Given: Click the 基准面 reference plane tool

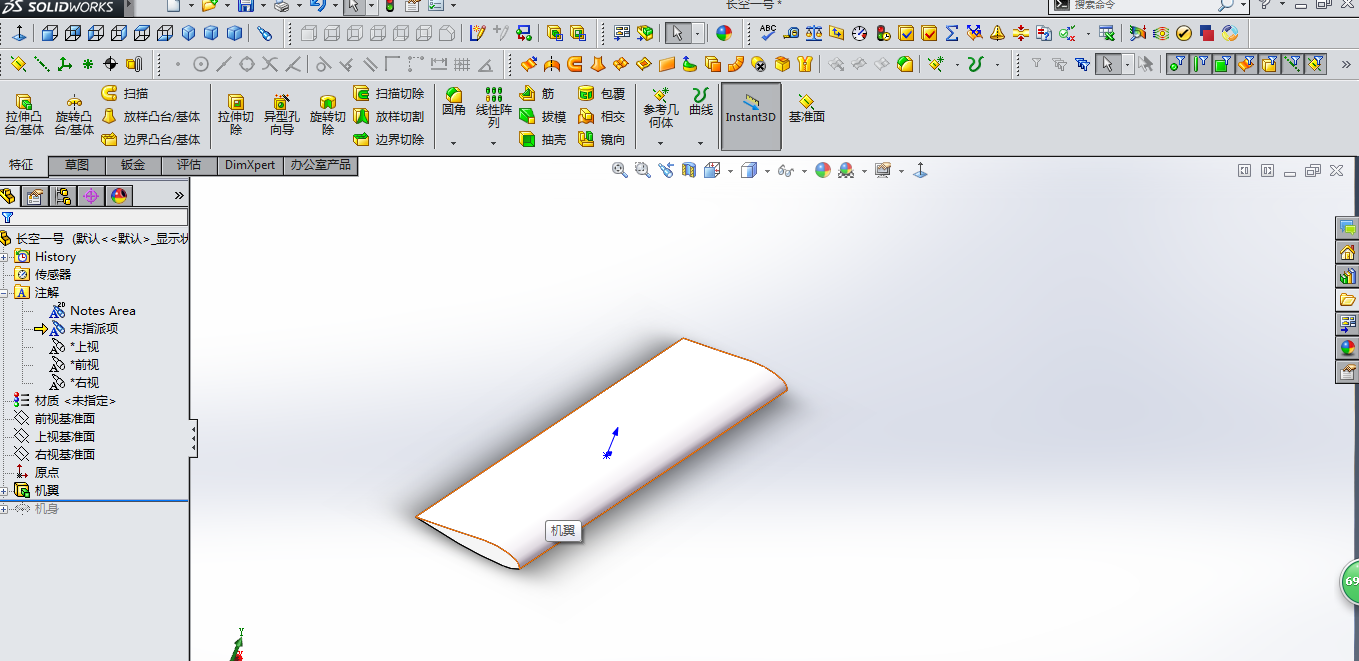Looking at the screenshot, I should [x=806, y=108].
